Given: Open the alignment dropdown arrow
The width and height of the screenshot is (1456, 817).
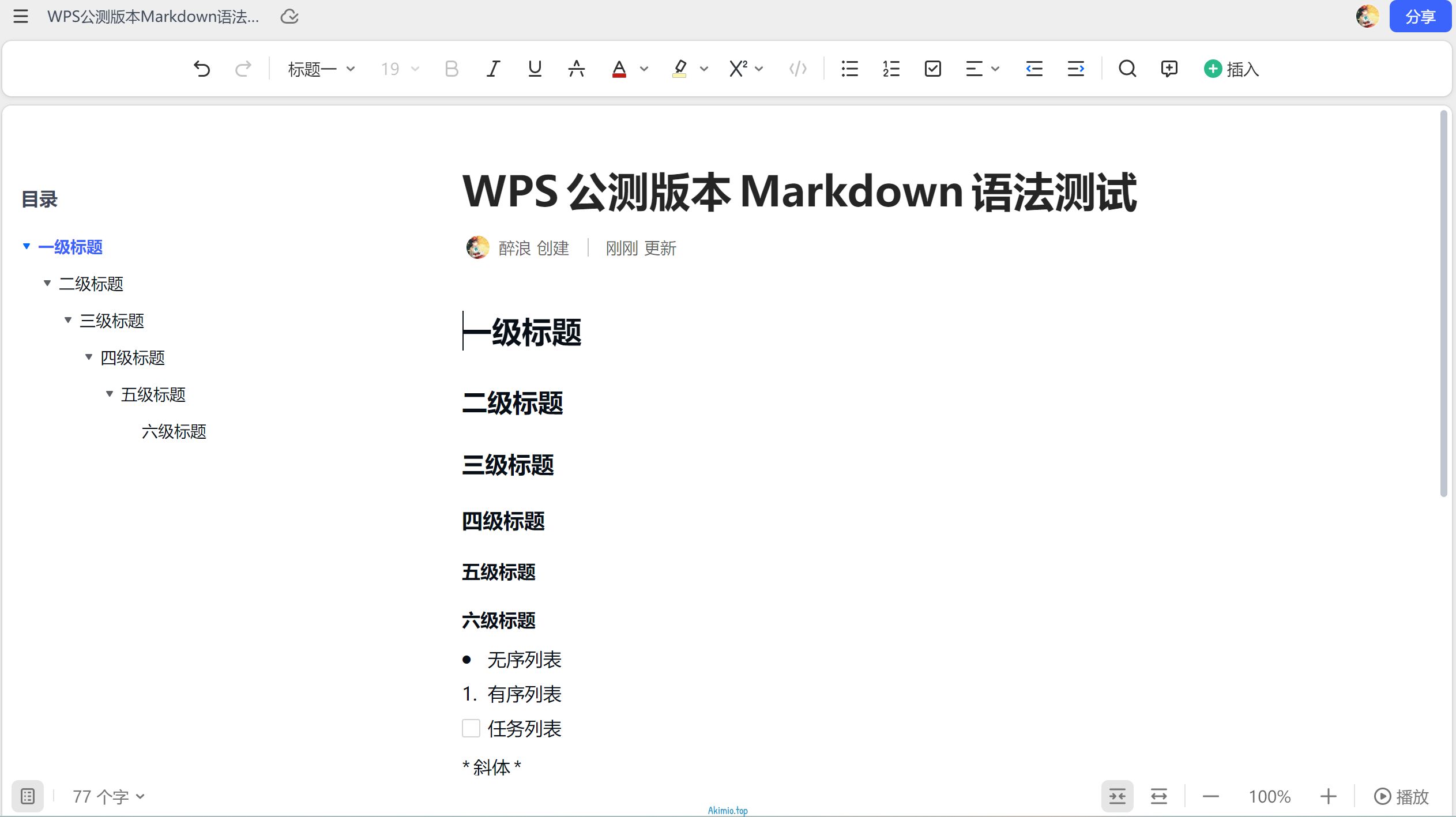Looking at the screenshot, I should point(995,69).
